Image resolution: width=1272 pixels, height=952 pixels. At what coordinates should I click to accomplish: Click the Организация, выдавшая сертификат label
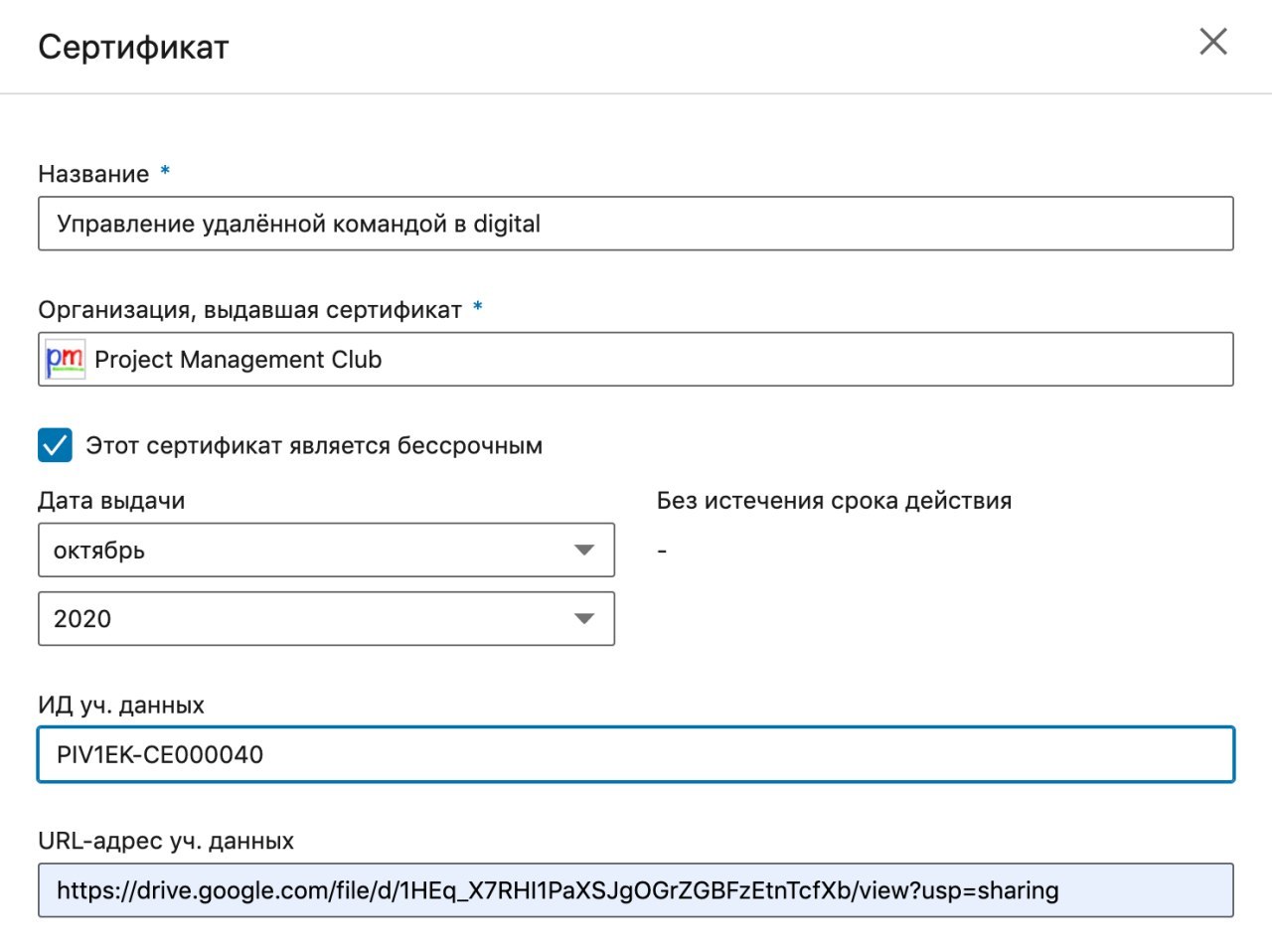point(249,310)
